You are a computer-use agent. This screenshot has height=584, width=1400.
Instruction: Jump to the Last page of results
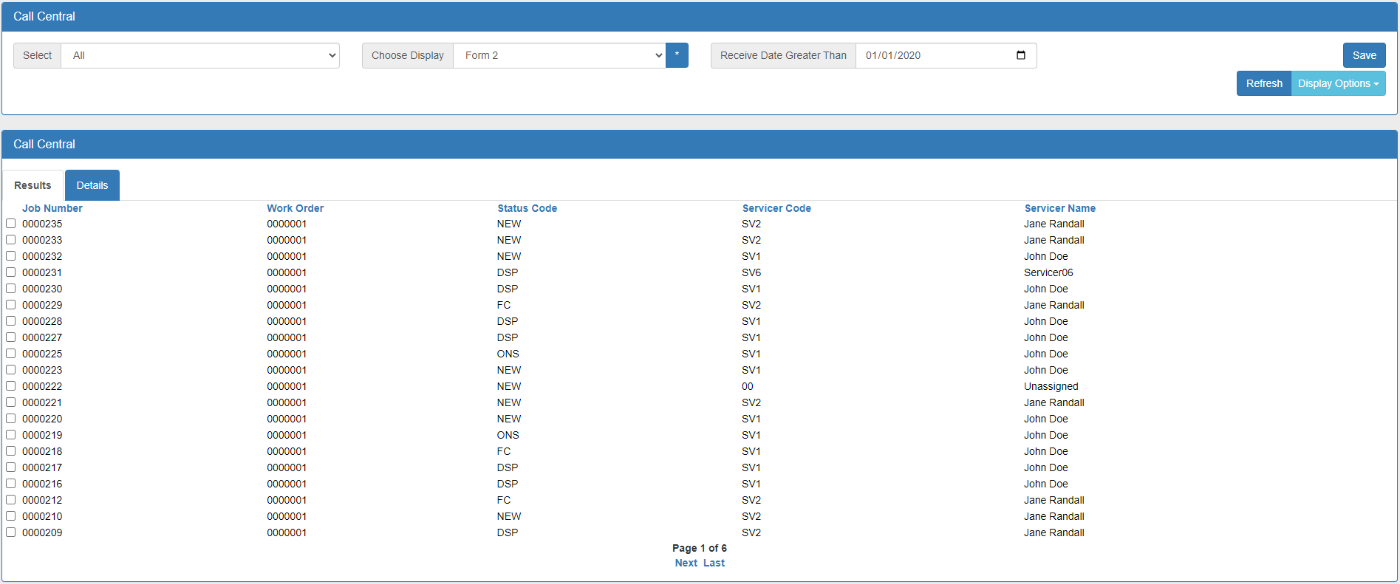click(x=713, y=562)
